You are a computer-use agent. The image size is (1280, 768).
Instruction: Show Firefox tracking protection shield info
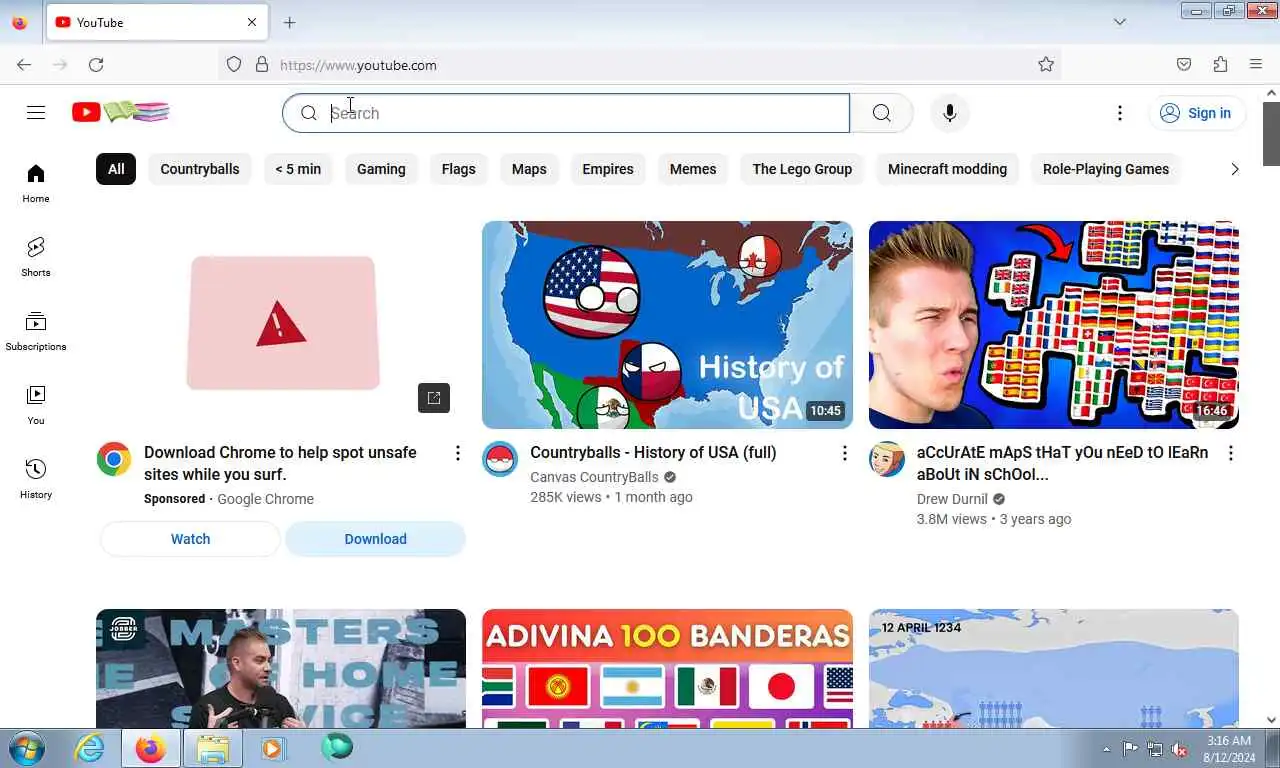pos(234,65)
